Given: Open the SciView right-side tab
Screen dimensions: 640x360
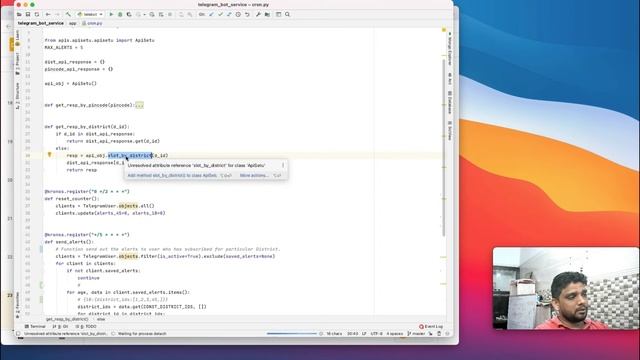Looking at the screenshot, I should (x=450, y=131).
